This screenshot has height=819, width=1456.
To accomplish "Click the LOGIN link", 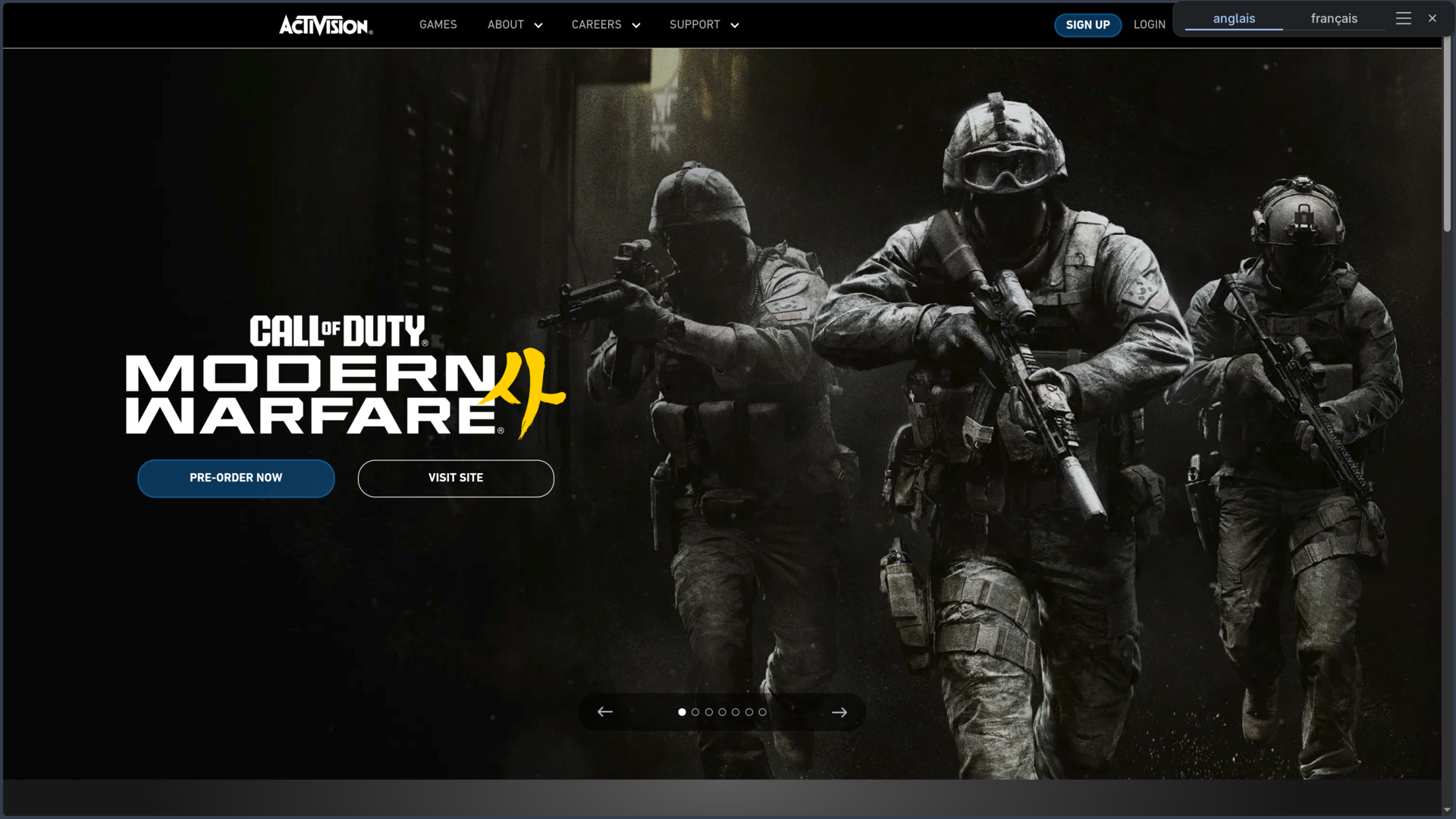I will [x=1150, y=24].
